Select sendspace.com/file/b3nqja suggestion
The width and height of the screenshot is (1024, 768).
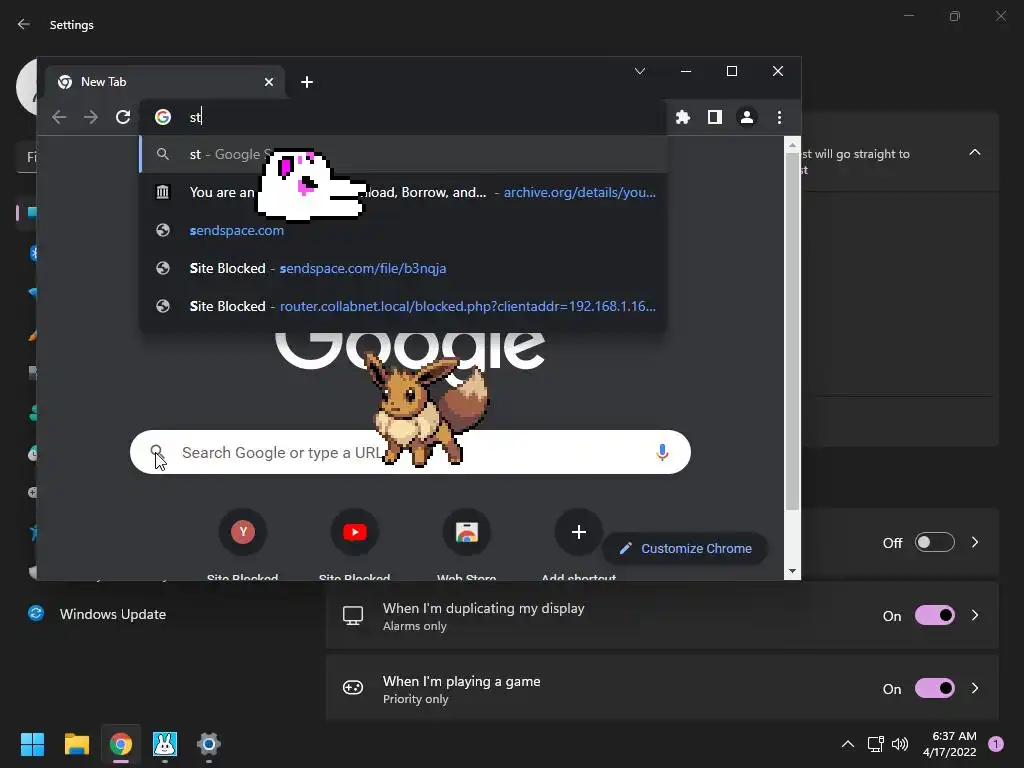[x=403, y=268]
